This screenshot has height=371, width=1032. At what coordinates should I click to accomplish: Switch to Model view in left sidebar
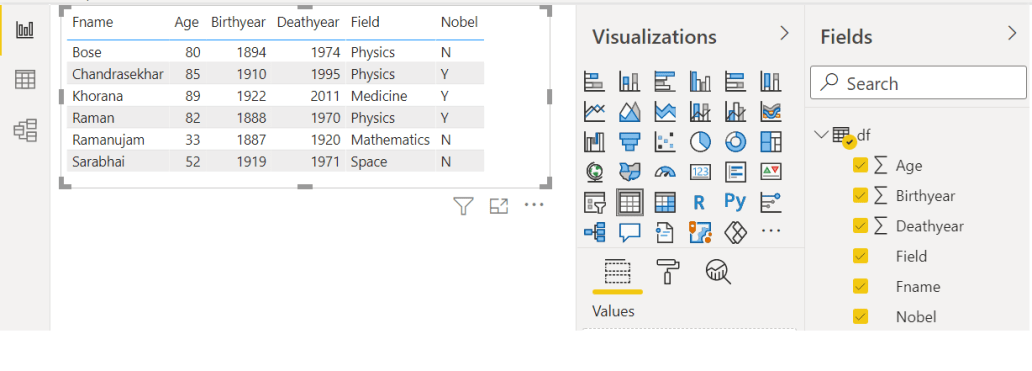25,130
